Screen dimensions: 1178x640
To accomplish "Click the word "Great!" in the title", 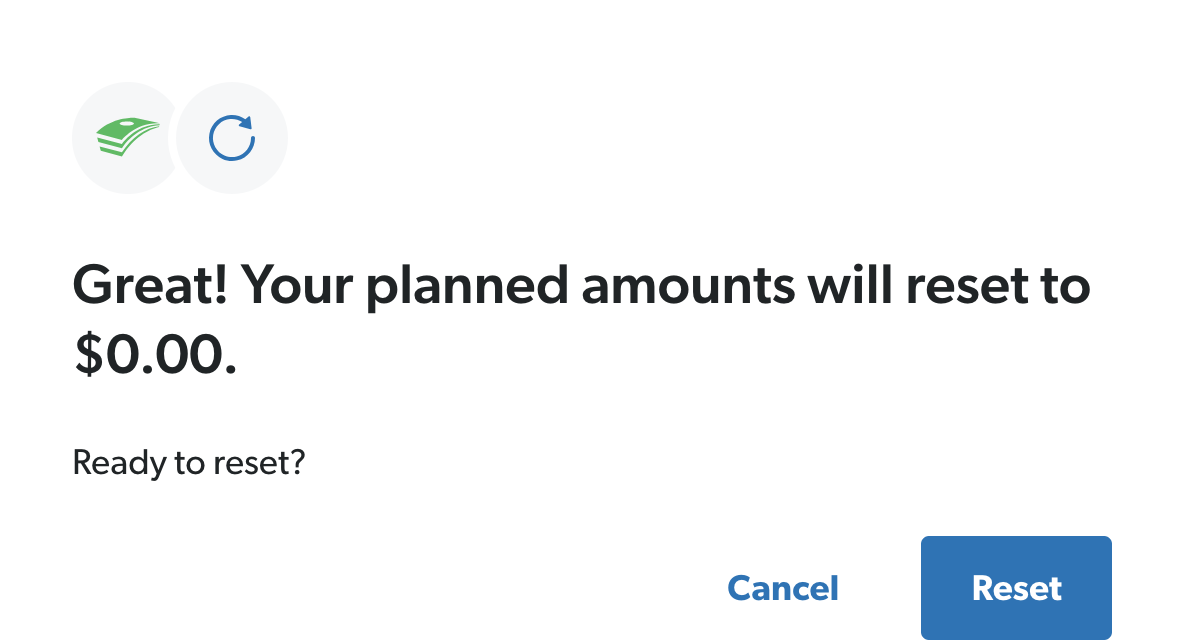I will [x=150, y=286].
